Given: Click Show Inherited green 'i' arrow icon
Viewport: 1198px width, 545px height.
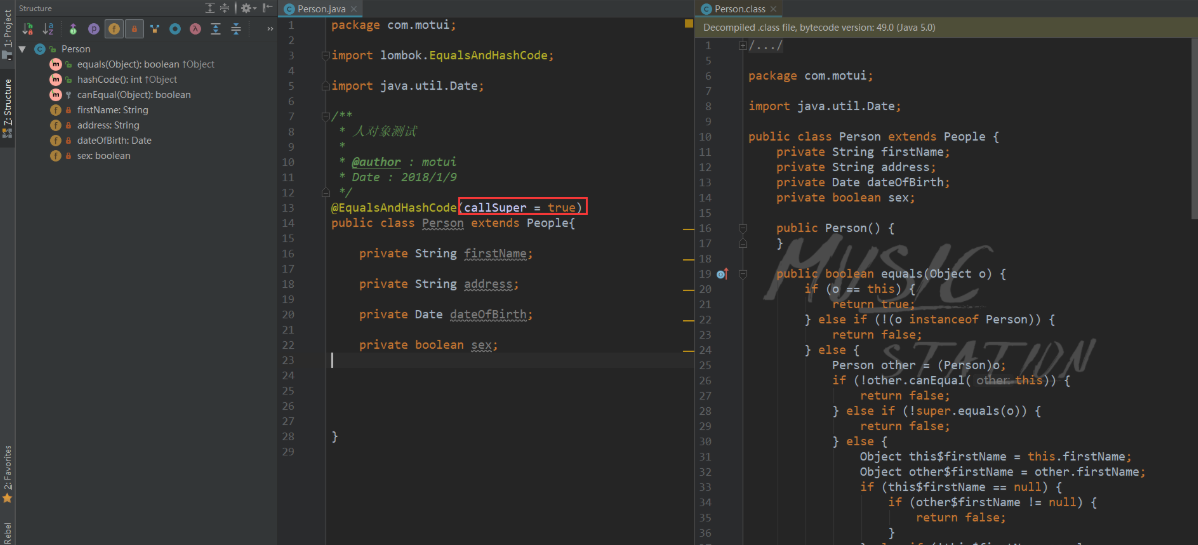Looking at the screenshot, I should (73, 29).
